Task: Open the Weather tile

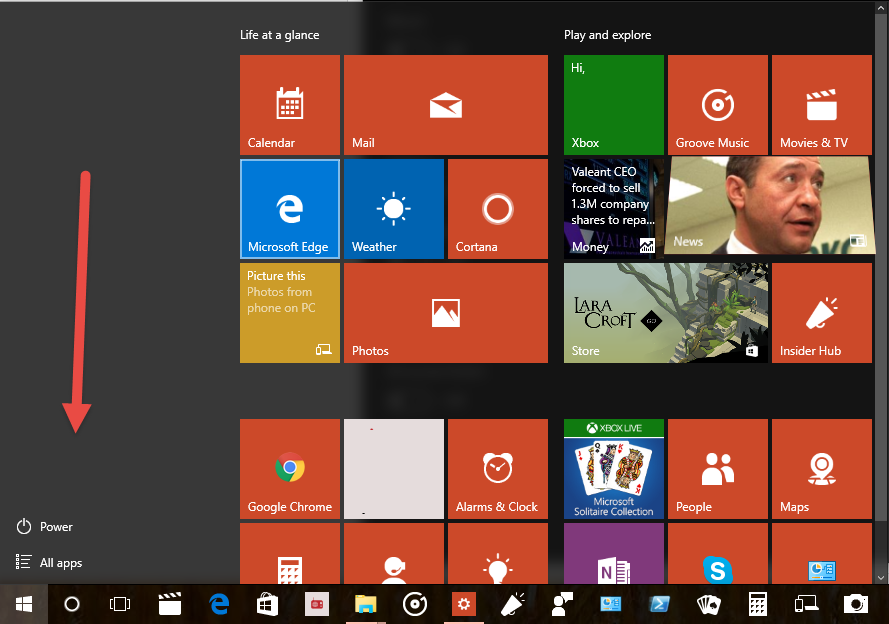Action: pos(393,209)
